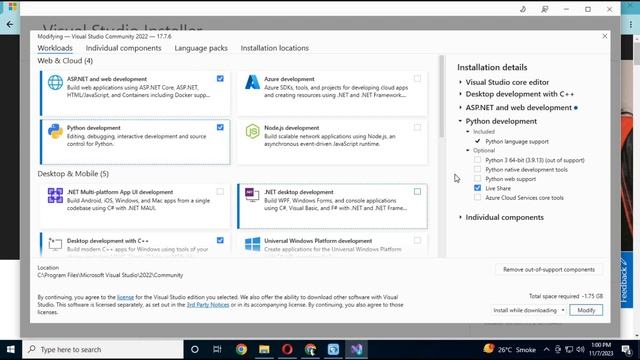Viewport: 640px width, 360px height.
Task: Switch to the Installation locations tab
Action: click(x=274, y=48)
